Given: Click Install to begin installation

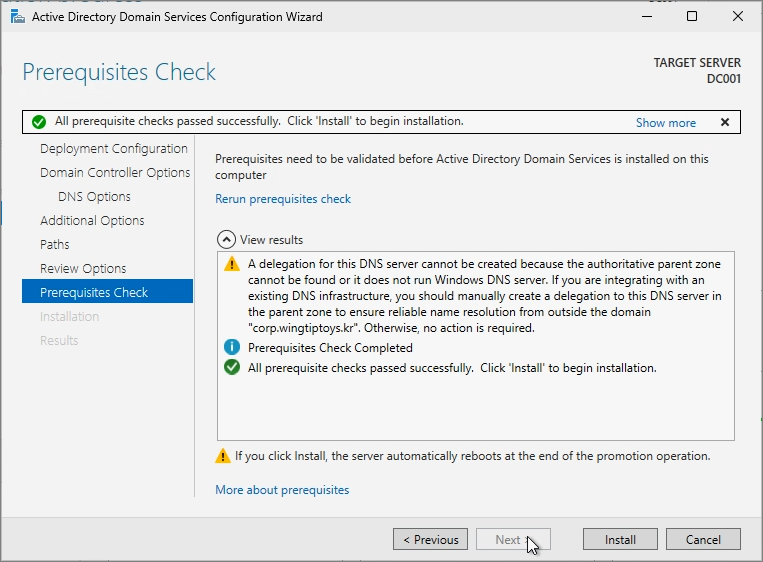Looking at the screenshot, I should click(x=620, y=539).
